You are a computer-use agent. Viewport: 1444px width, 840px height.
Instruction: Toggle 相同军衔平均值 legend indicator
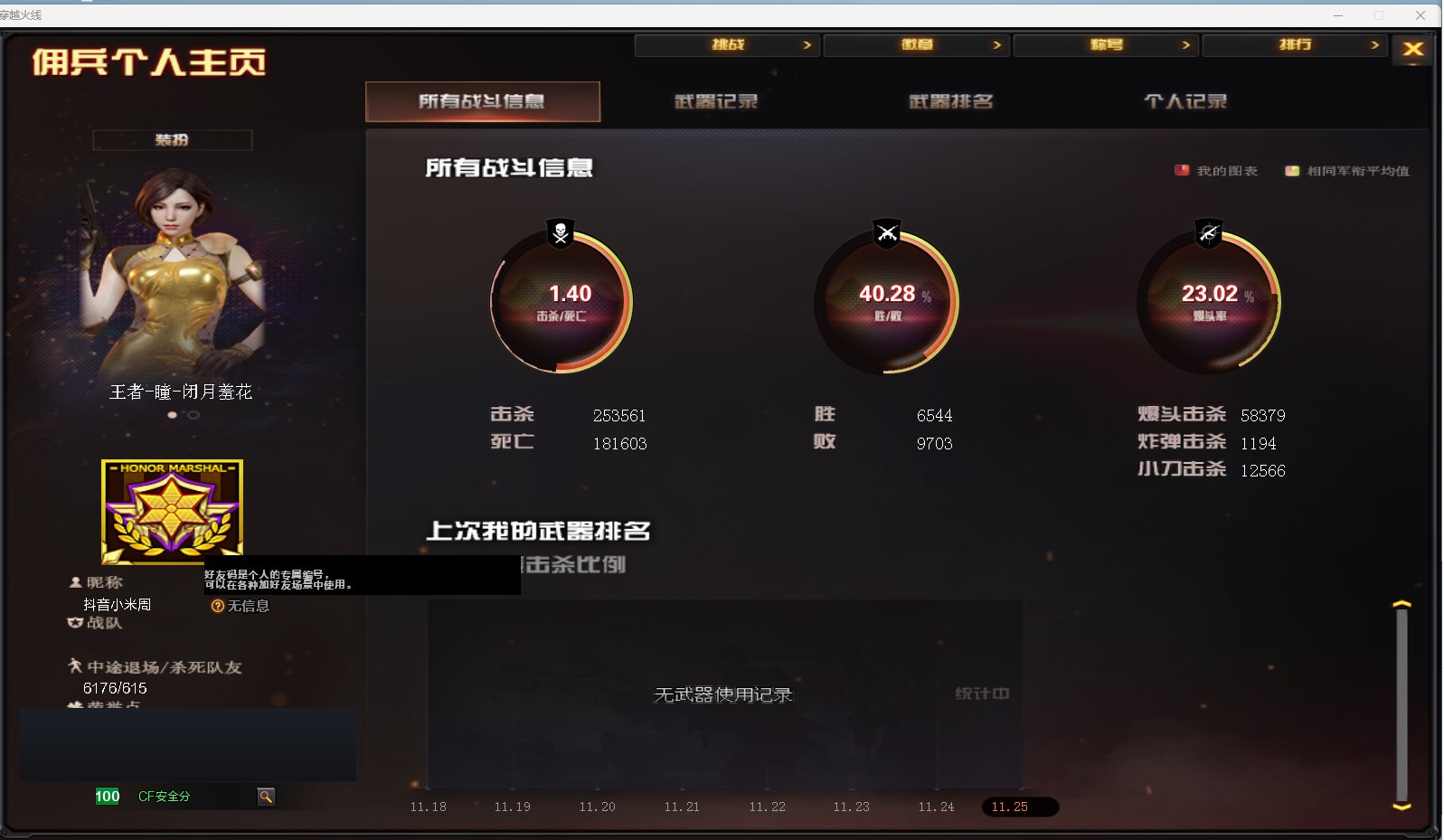pos(1292,171)
